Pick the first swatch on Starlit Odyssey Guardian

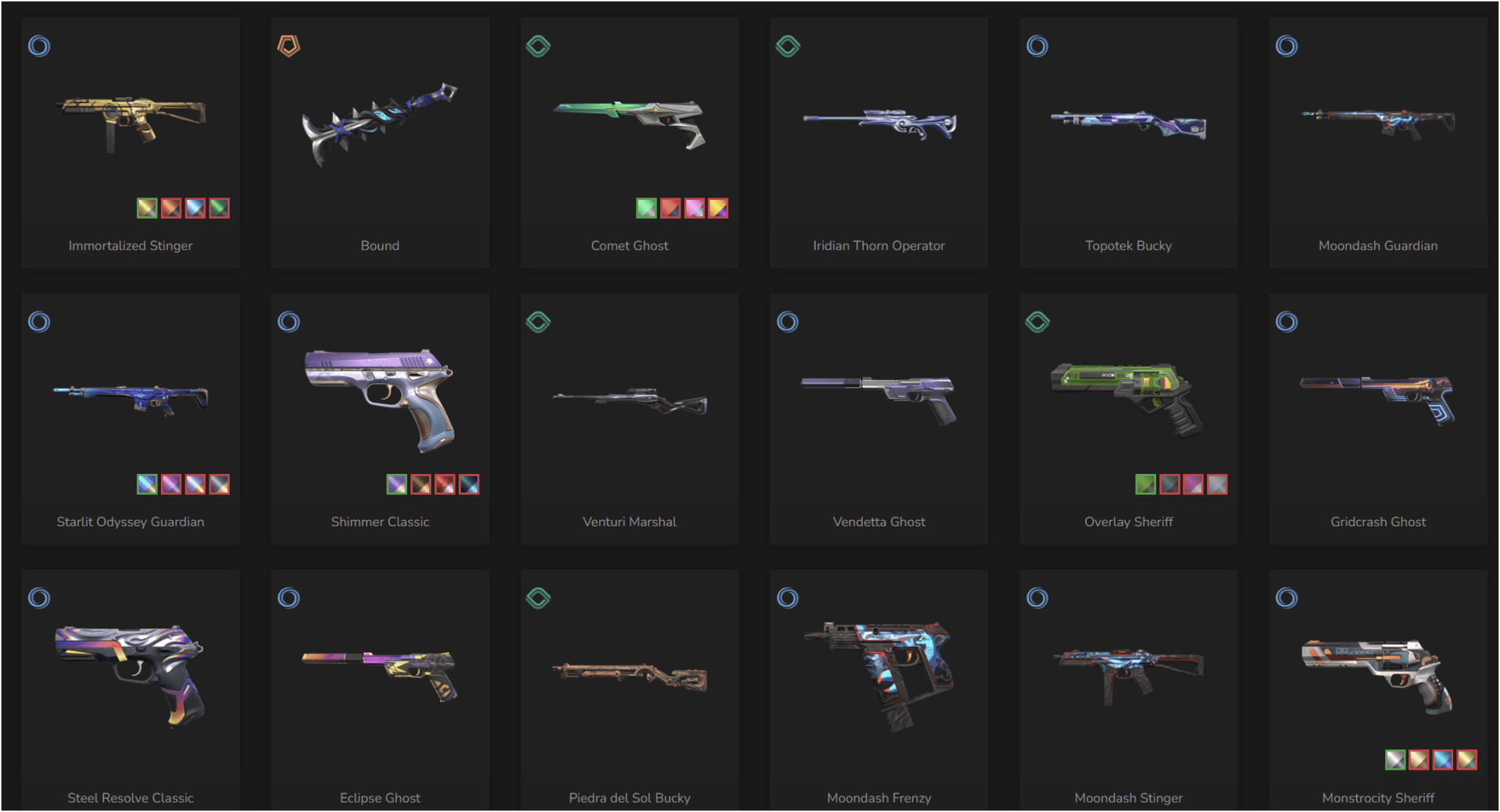pos(147,484)
